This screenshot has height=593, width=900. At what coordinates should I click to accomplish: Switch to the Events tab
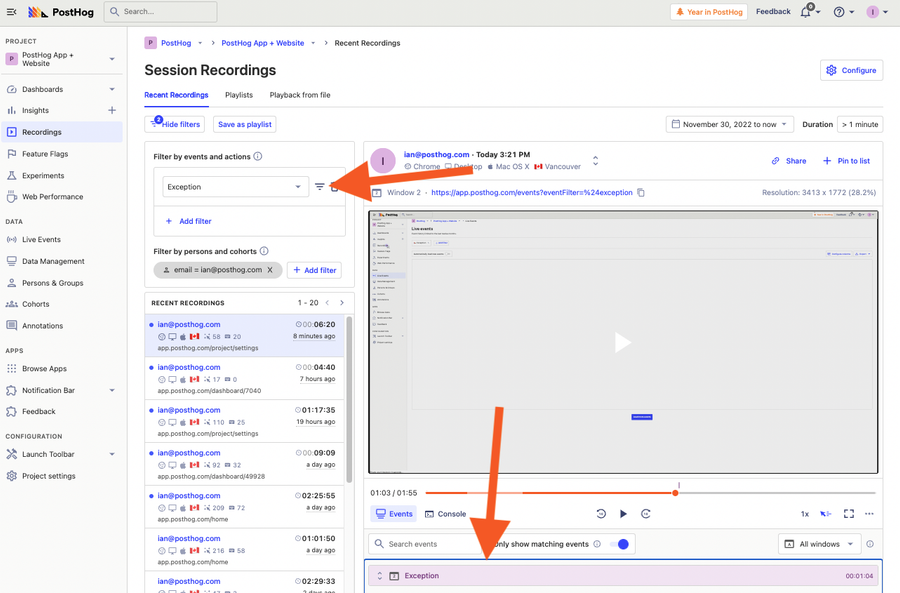(394, 514)
